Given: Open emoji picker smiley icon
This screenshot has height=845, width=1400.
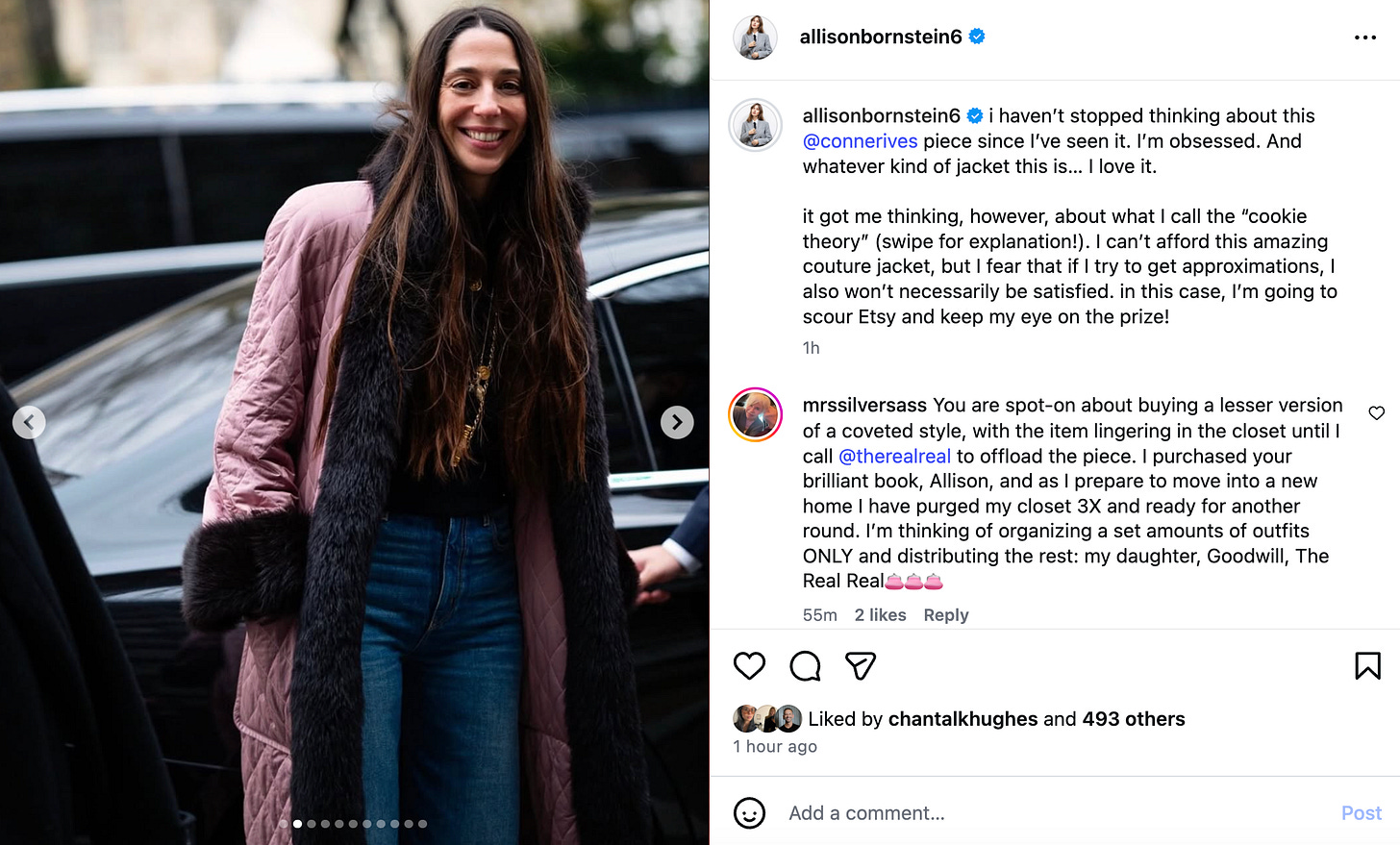Looking at the screenshot, I should pos(749,813).
